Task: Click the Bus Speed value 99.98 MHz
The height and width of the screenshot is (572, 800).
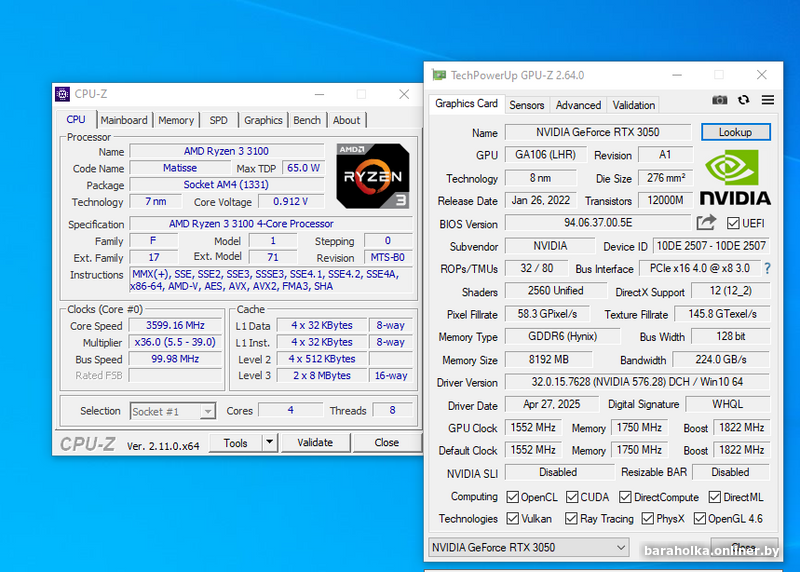Action: (175, 359)
